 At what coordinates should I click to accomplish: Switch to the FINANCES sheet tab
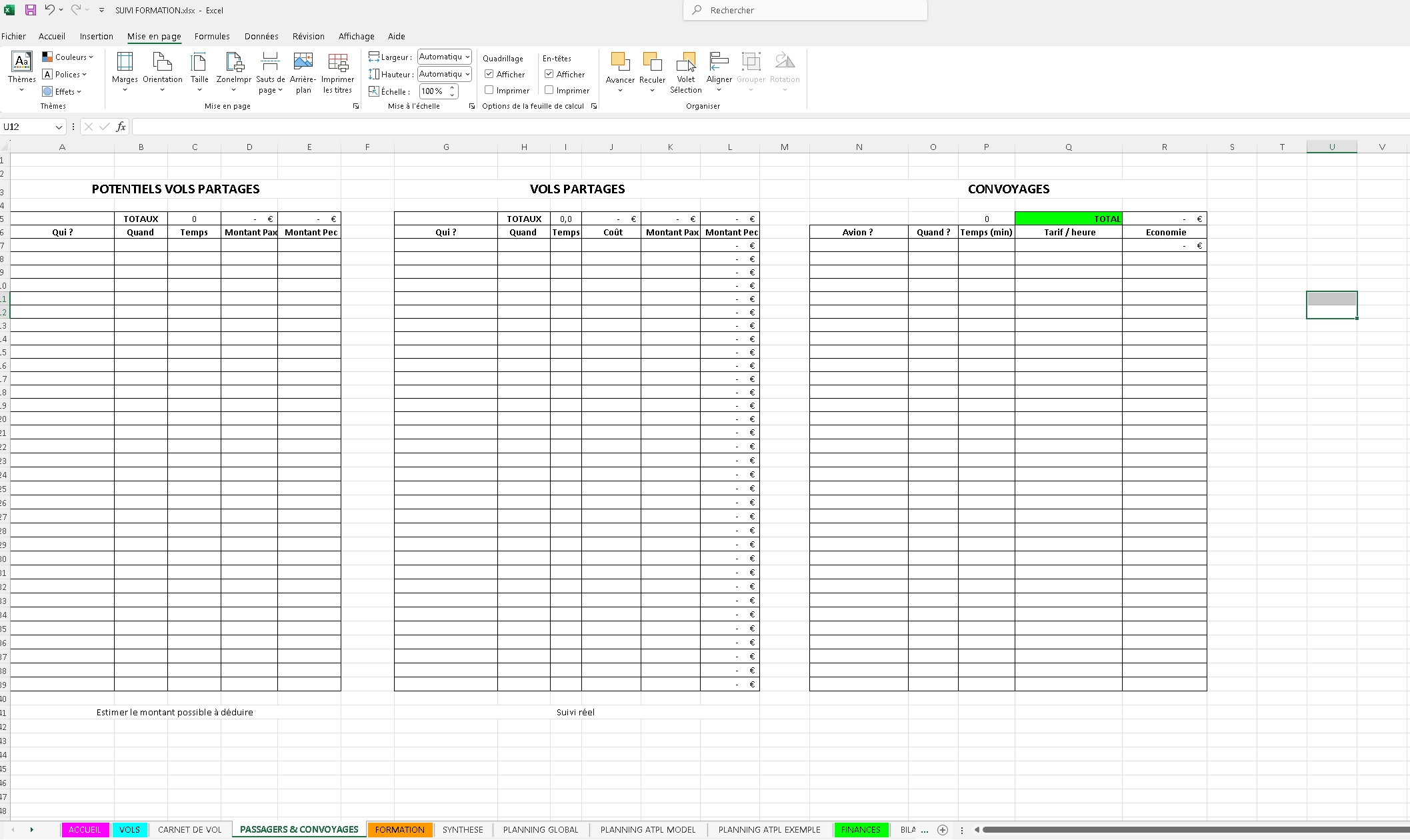click(861, 830)
